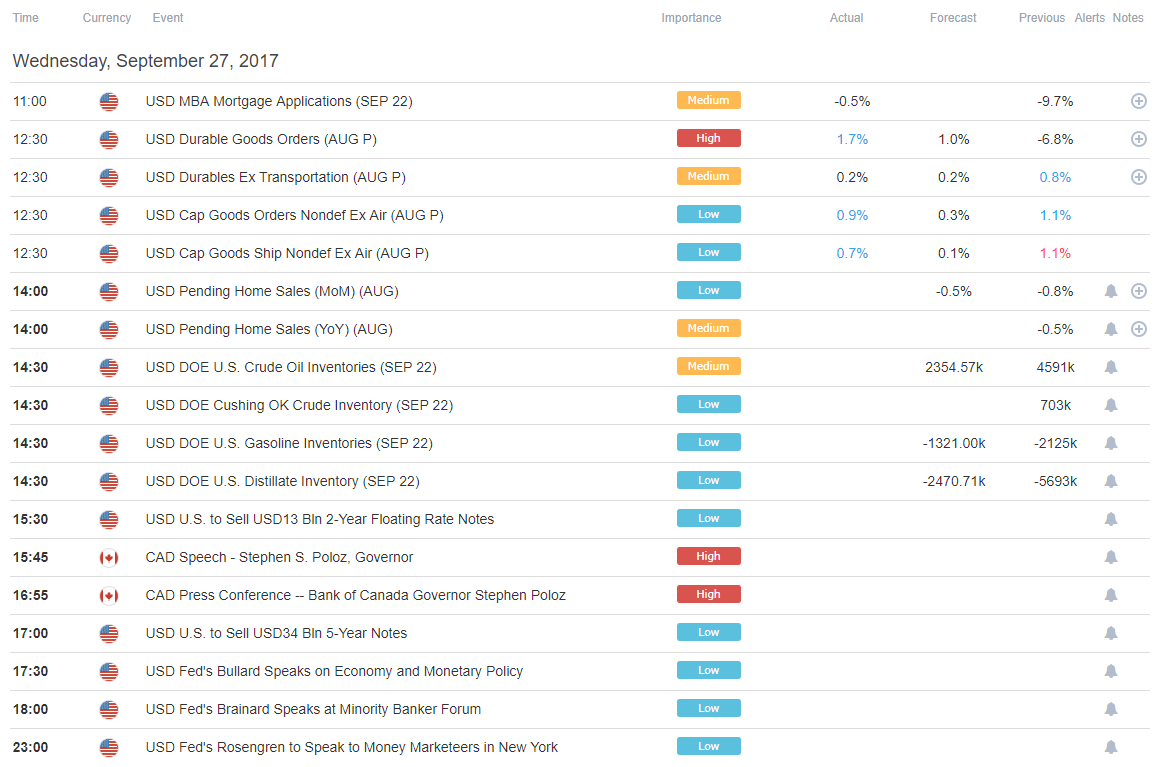
Task: Click red High badge on Durable Goods Orders
Action: [708, 138]
